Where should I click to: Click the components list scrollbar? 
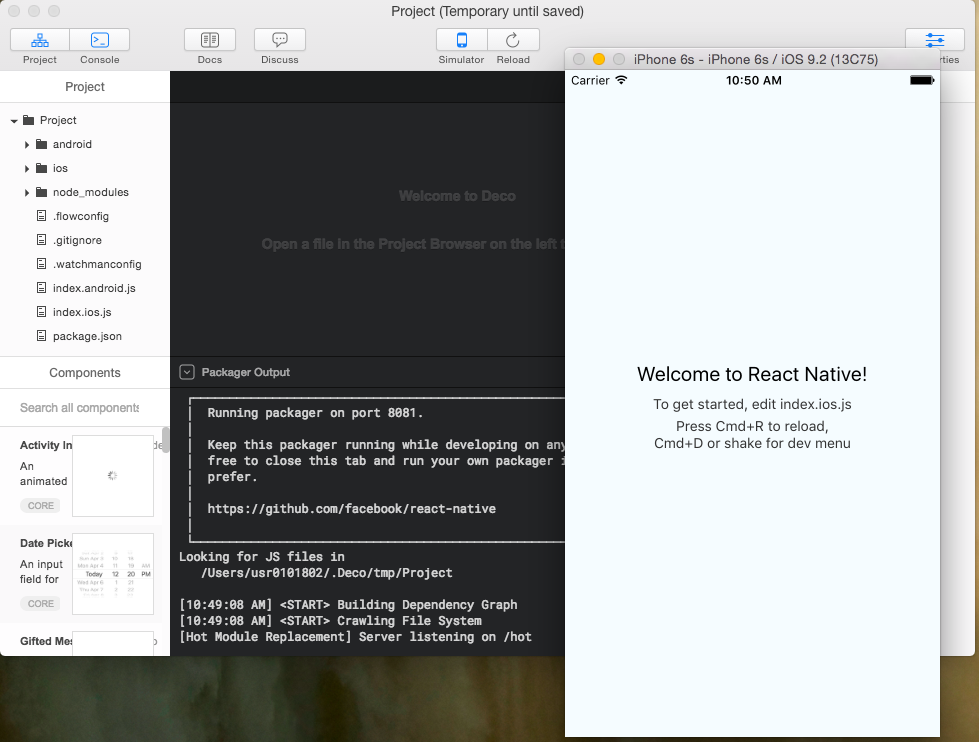(165, 440)
